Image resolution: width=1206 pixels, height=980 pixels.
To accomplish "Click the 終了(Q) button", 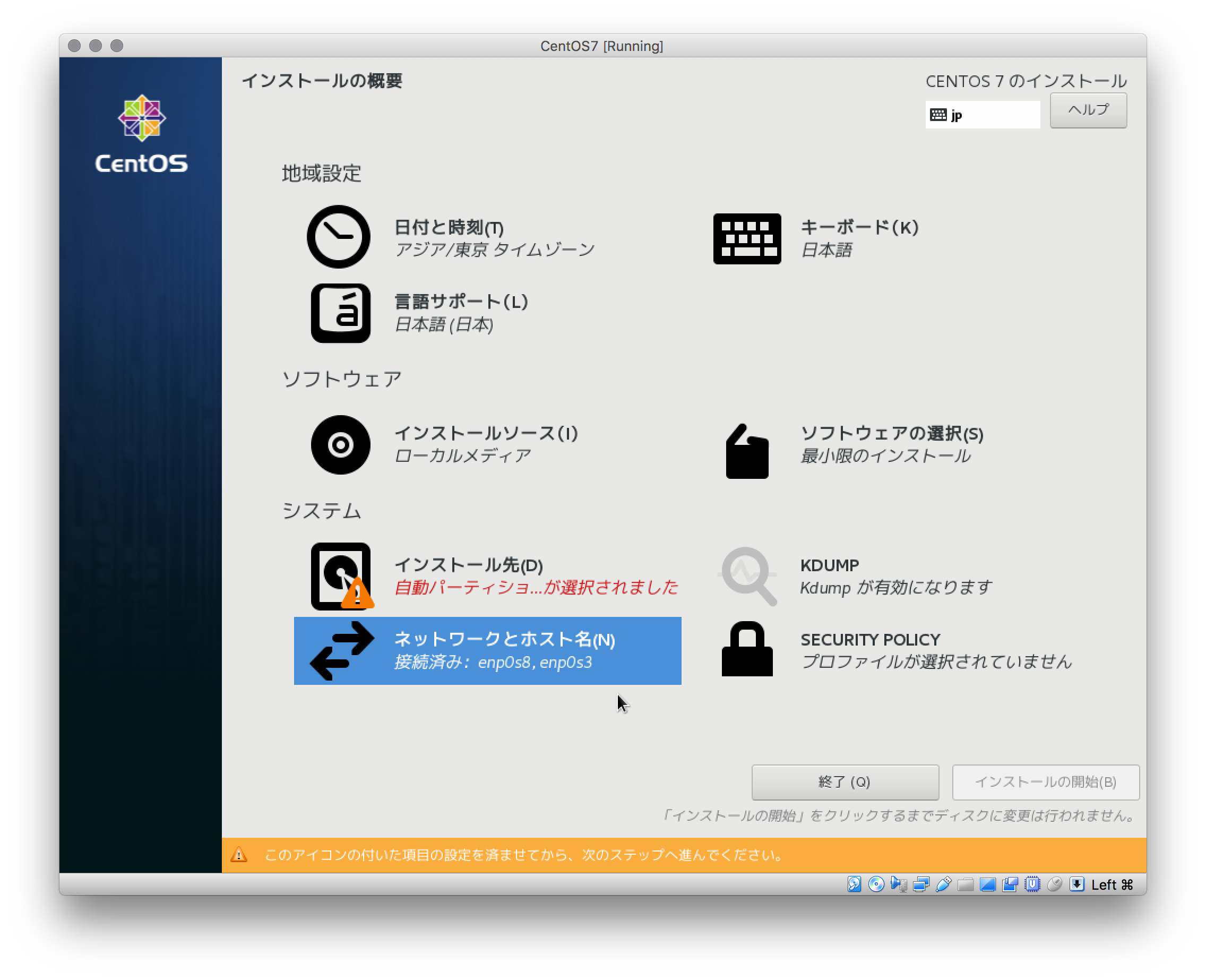I will click(x=845, y=783).
